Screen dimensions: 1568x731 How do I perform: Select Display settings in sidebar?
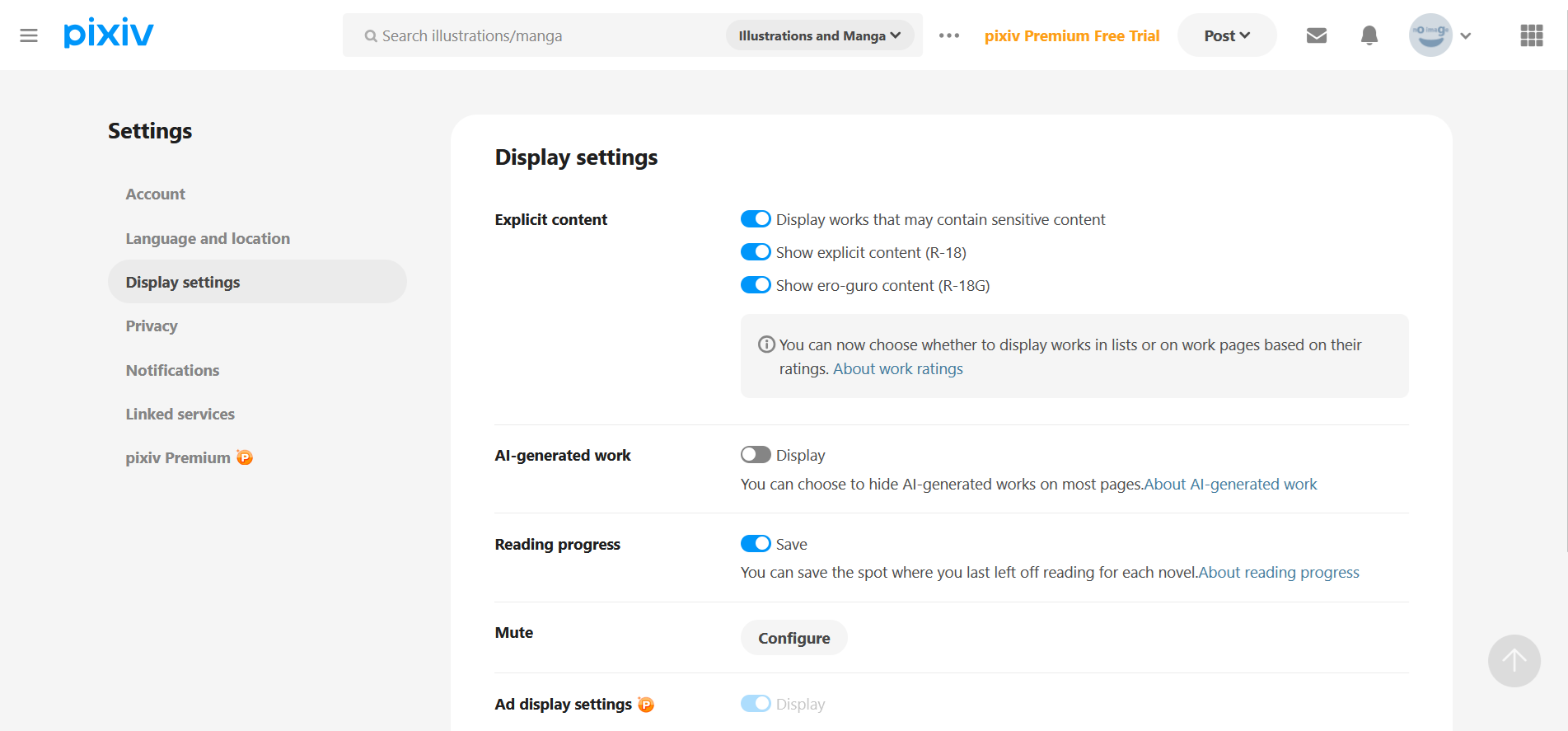(x=257, y=282)
